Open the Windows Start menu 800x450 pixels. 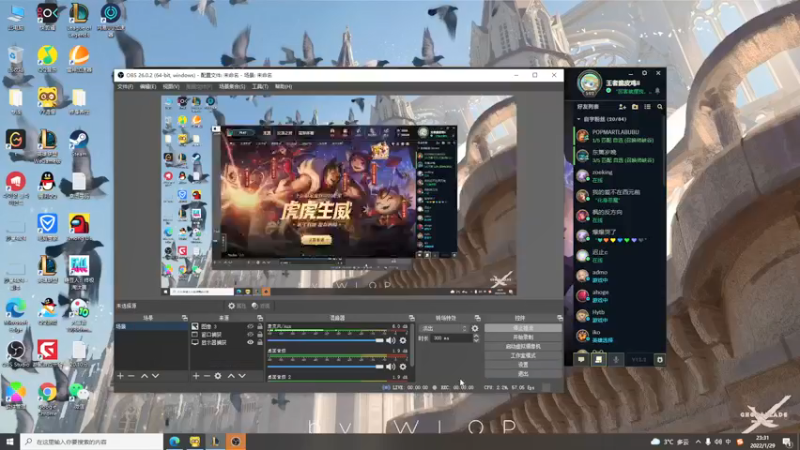point(9,441)
